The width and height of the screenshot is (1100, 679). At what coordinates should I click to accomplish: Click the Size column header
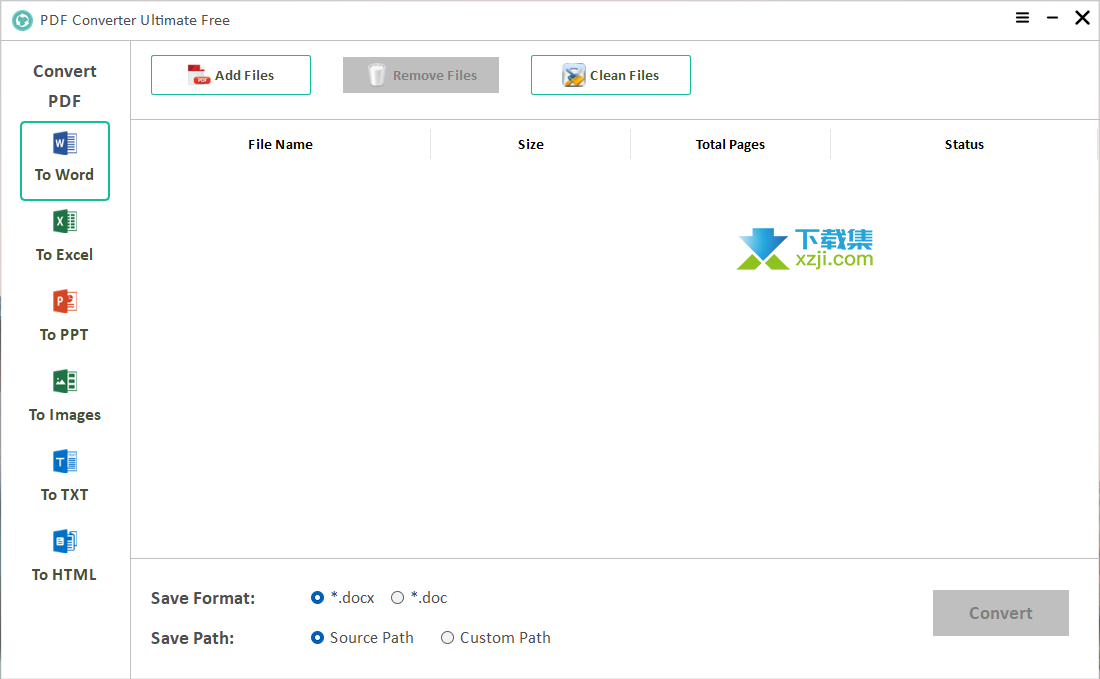pyautogui.click(x=530, y=144)
